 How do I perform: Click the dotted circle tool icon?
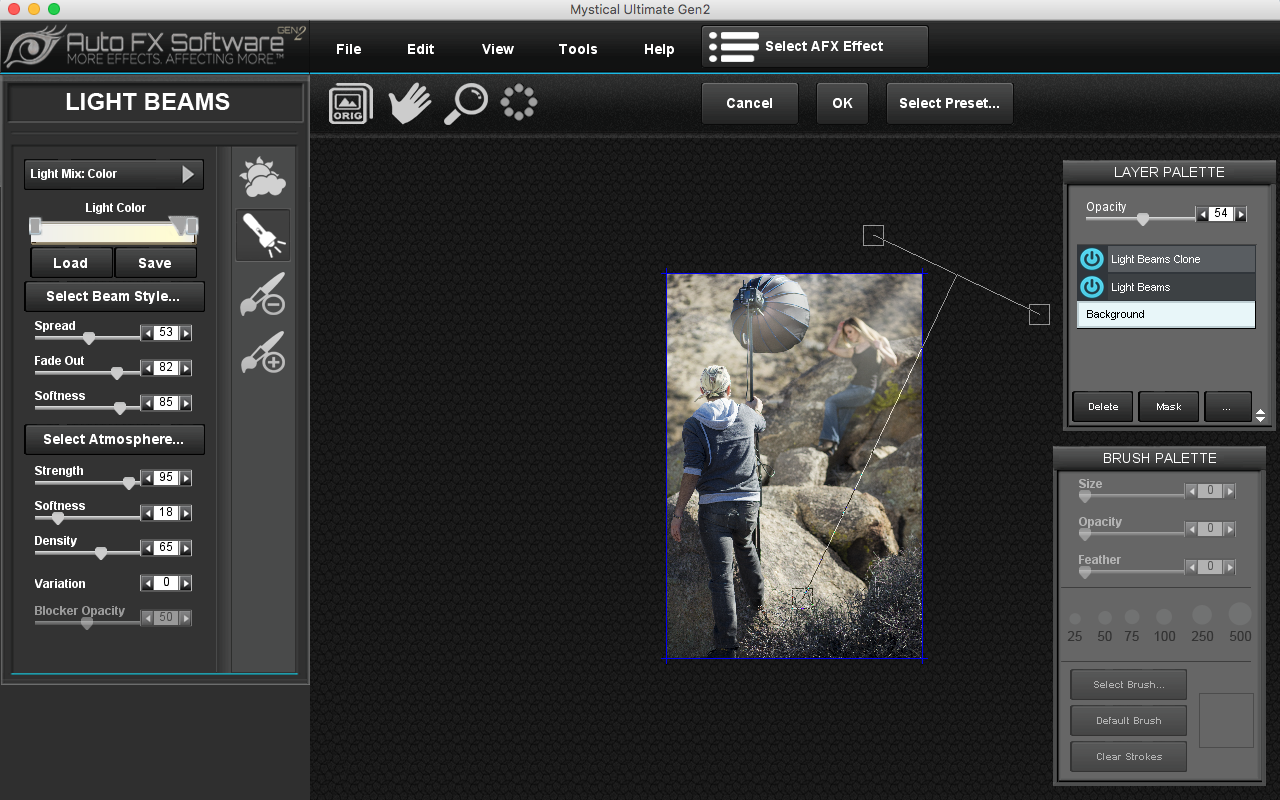click(x=519, y=102)
